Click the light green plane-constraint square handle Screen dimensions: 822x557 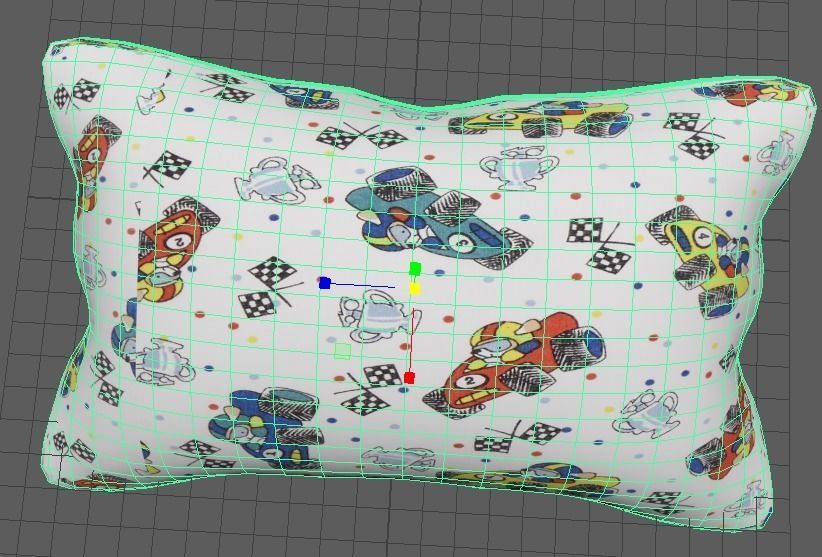(343, 351)
